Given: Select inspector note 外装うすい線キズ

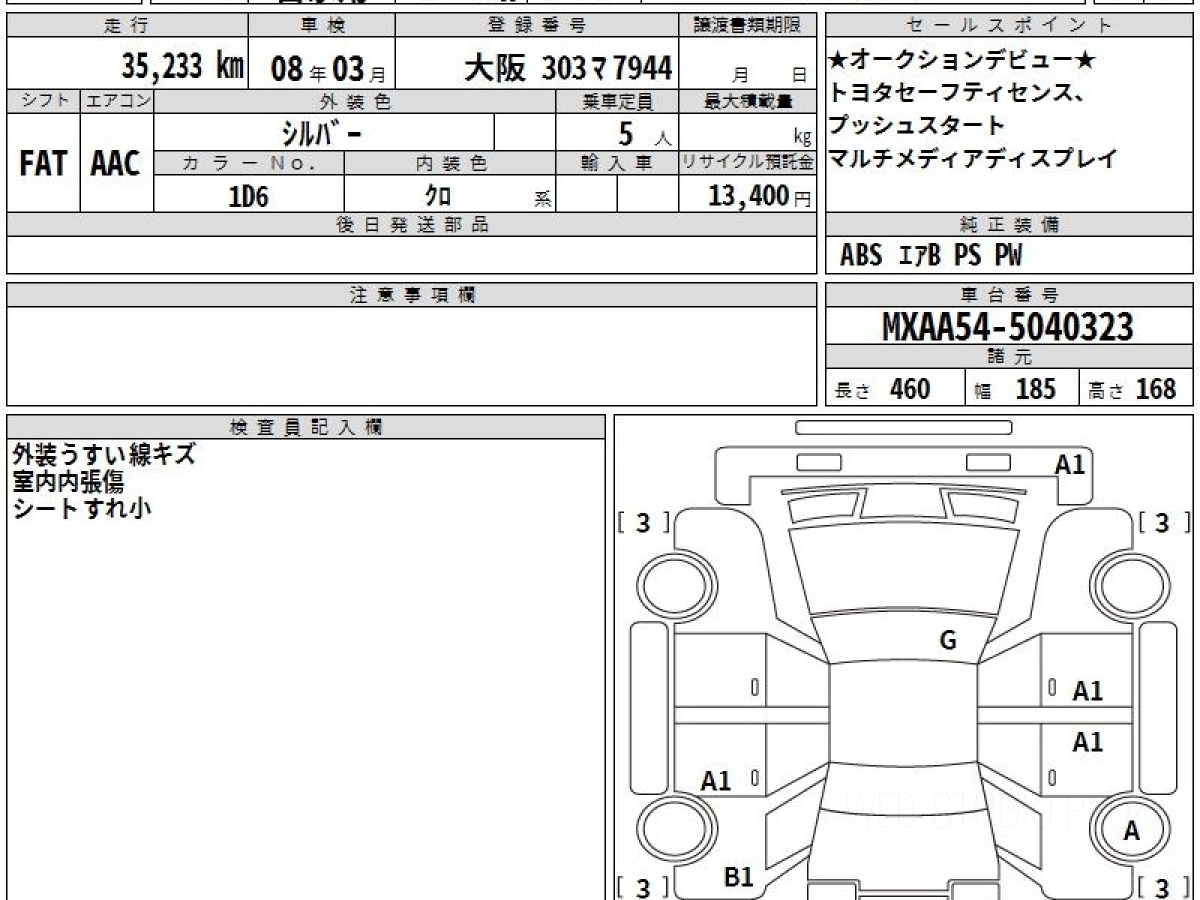Looking at the screenshot, I should 104,455.
